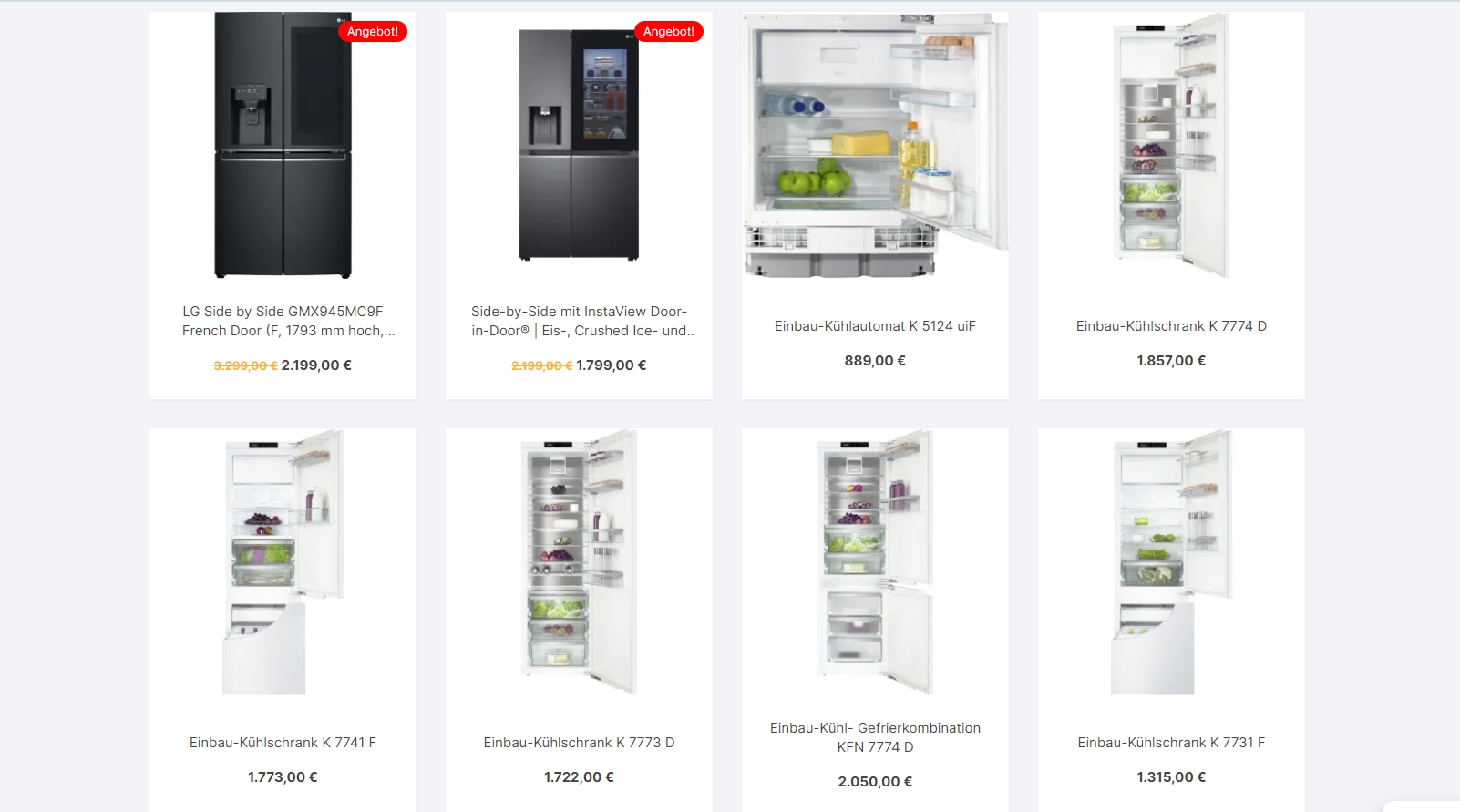Click the K 7773 D fridge image
Viewport: 1460px width, 812px height.
[x=579, y=562]
